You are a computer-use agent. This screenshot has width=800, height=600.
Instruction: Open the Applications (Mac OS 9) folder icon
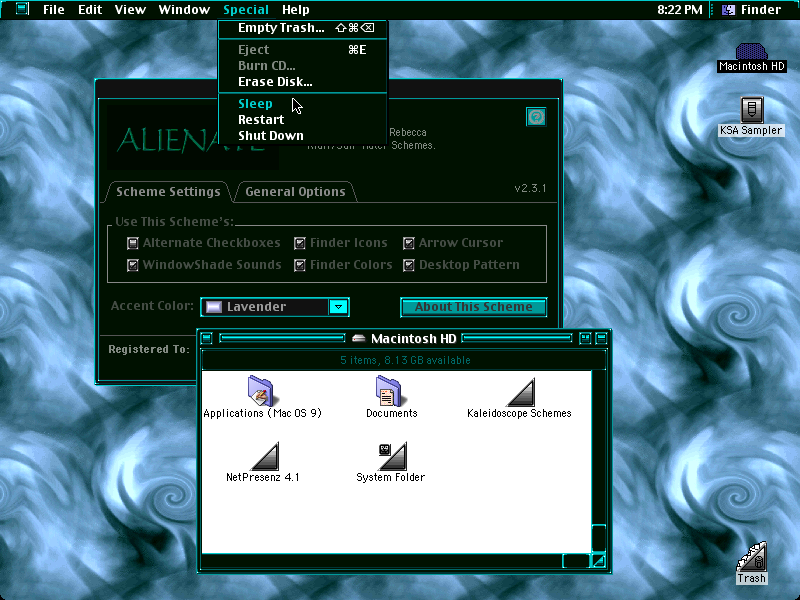pyautogui.click(x=261, y=391)
